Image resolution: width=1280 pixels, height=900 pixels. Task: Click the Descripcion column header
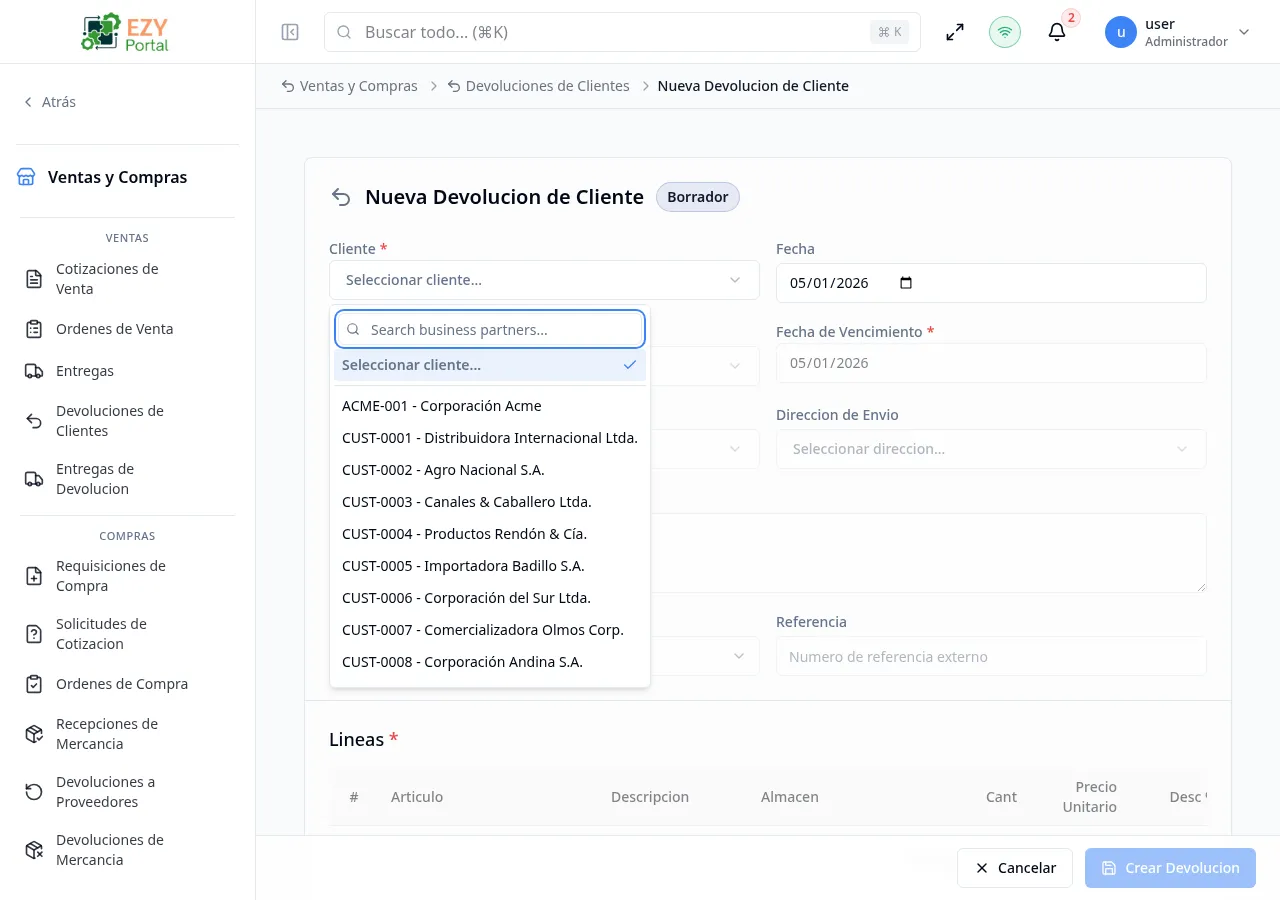[650, 797]
